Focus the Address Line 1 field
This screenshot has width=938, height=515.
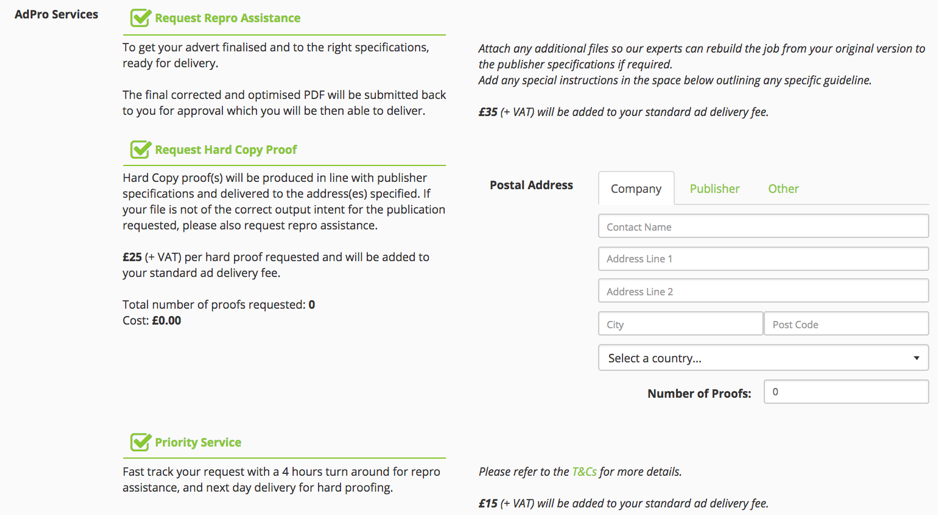(763, 259)
